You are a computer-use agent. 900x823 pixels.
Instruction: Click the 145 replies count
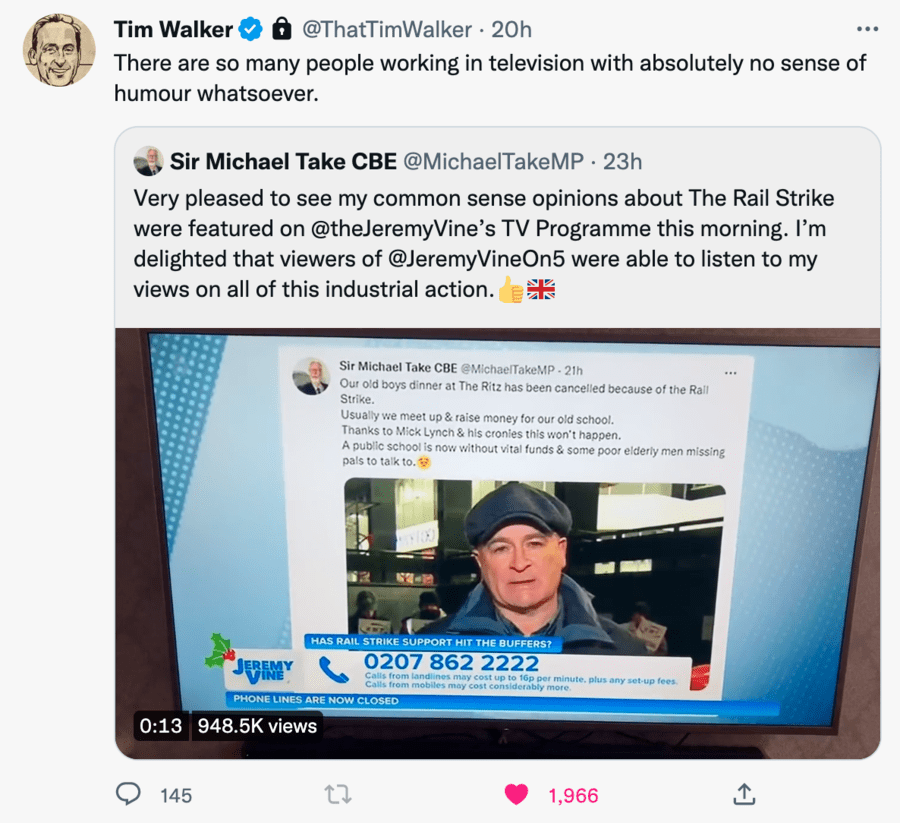[176, 795]
